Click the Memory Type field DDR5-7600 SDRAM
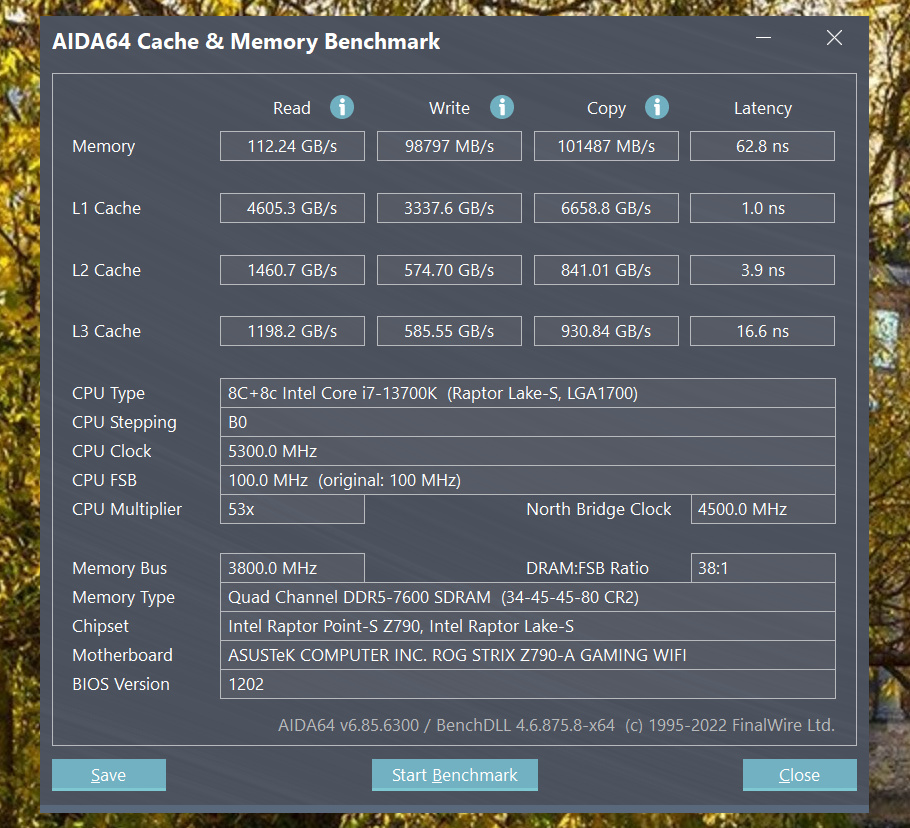 528,597
